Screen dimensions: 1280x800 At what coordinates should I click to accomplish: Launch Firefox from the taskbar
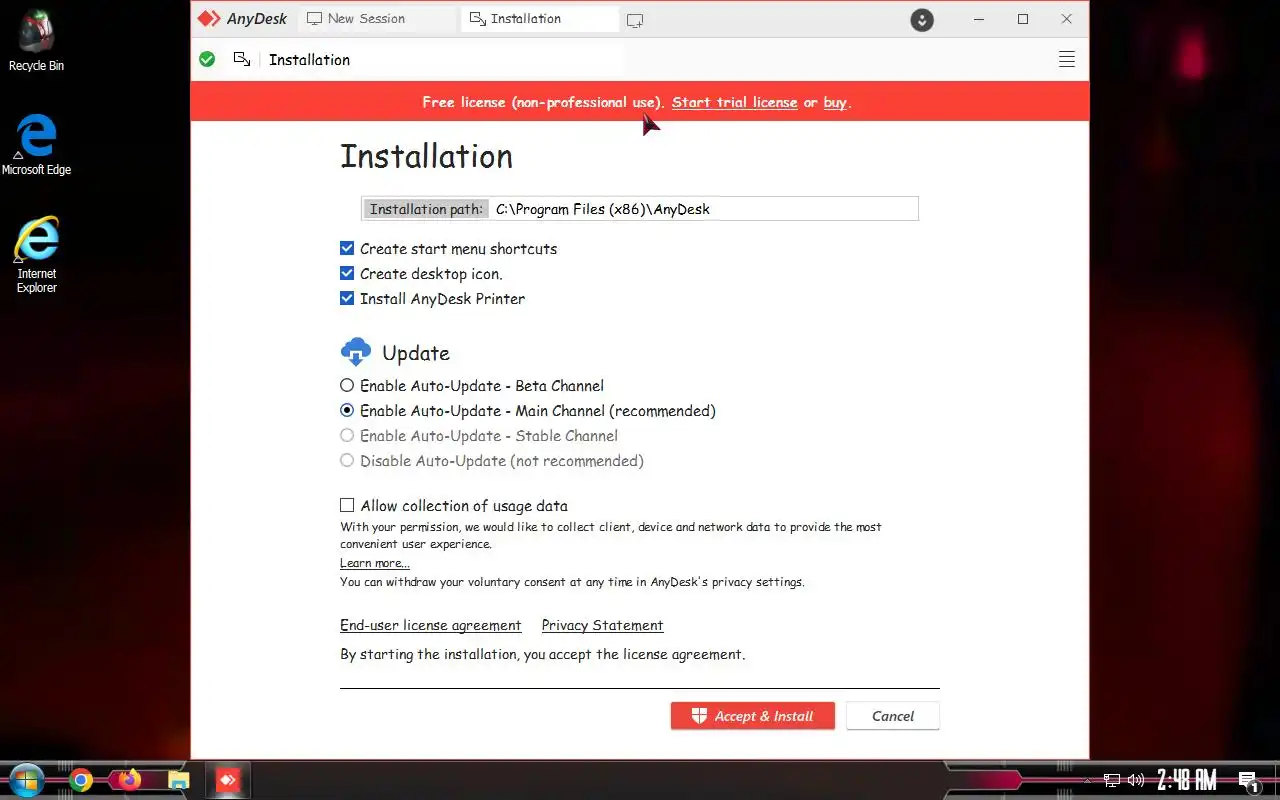(130, 780)
